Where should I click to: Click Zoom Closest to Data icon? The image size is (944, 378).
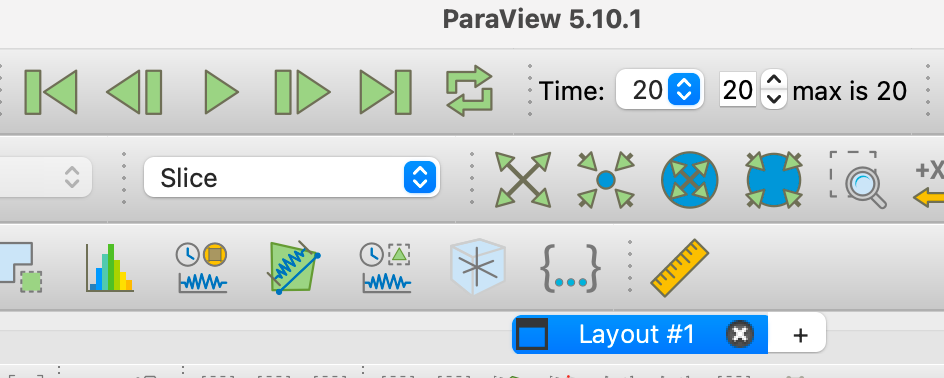click(x=774, y=179)
